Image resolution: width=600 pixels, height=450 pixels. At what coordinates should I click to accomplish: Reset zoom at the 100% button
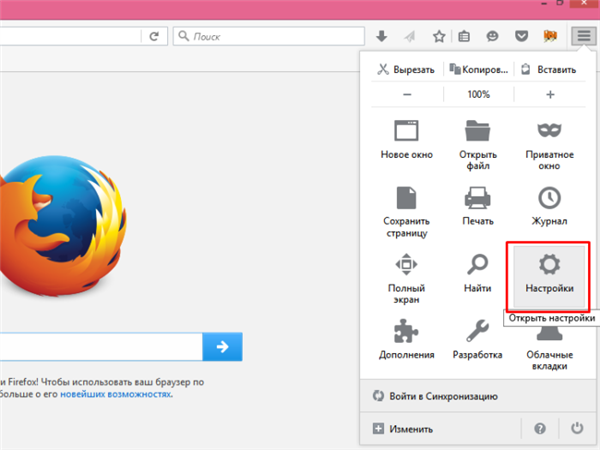[478, 94]
